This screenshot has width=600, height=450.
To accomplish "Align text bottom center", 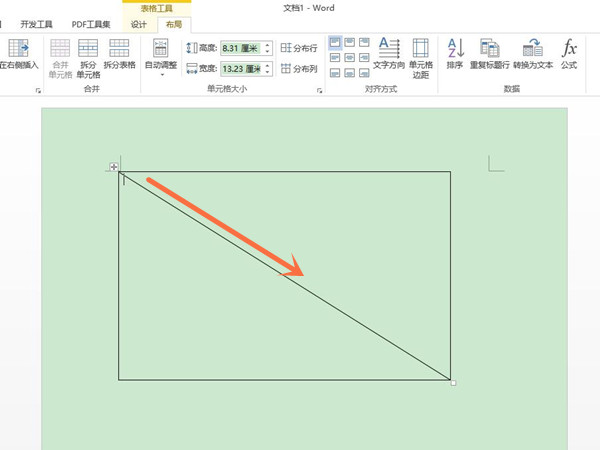I will (x=349, y=73).
